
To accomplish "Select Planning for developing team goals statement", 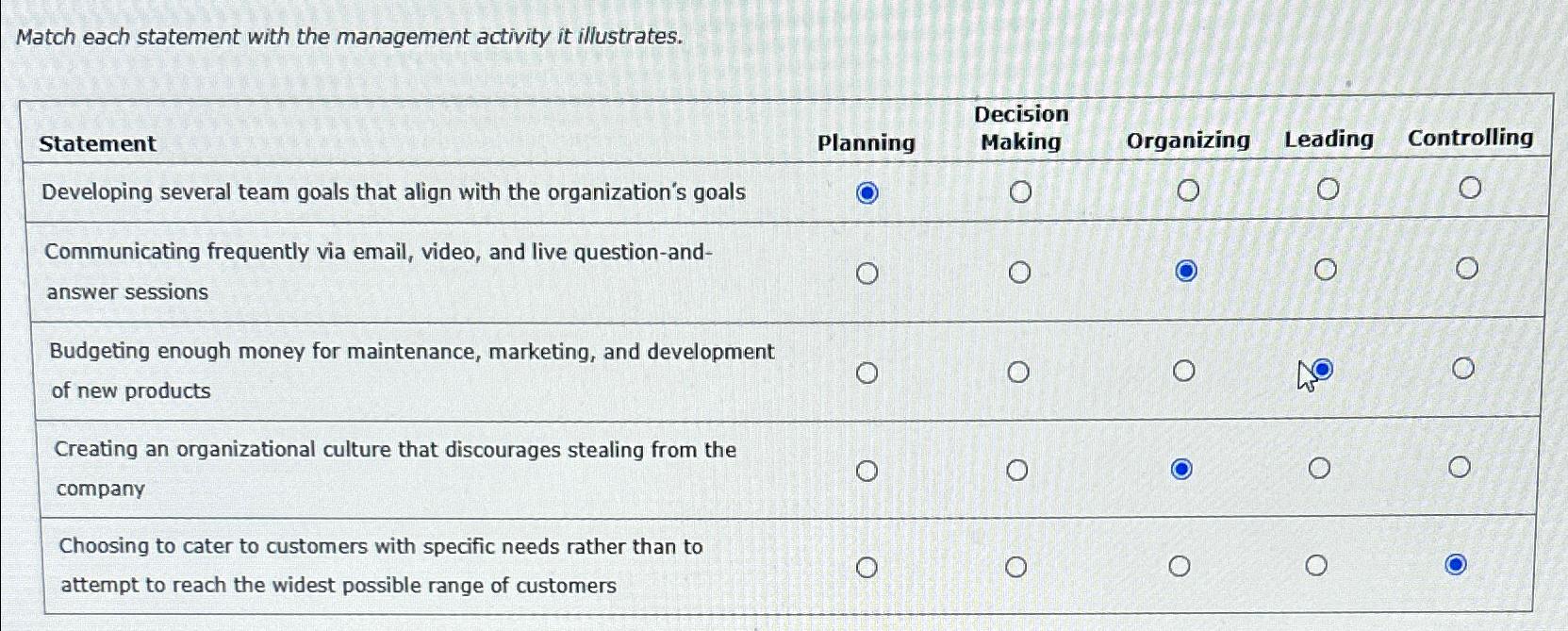I will [867, 191].
